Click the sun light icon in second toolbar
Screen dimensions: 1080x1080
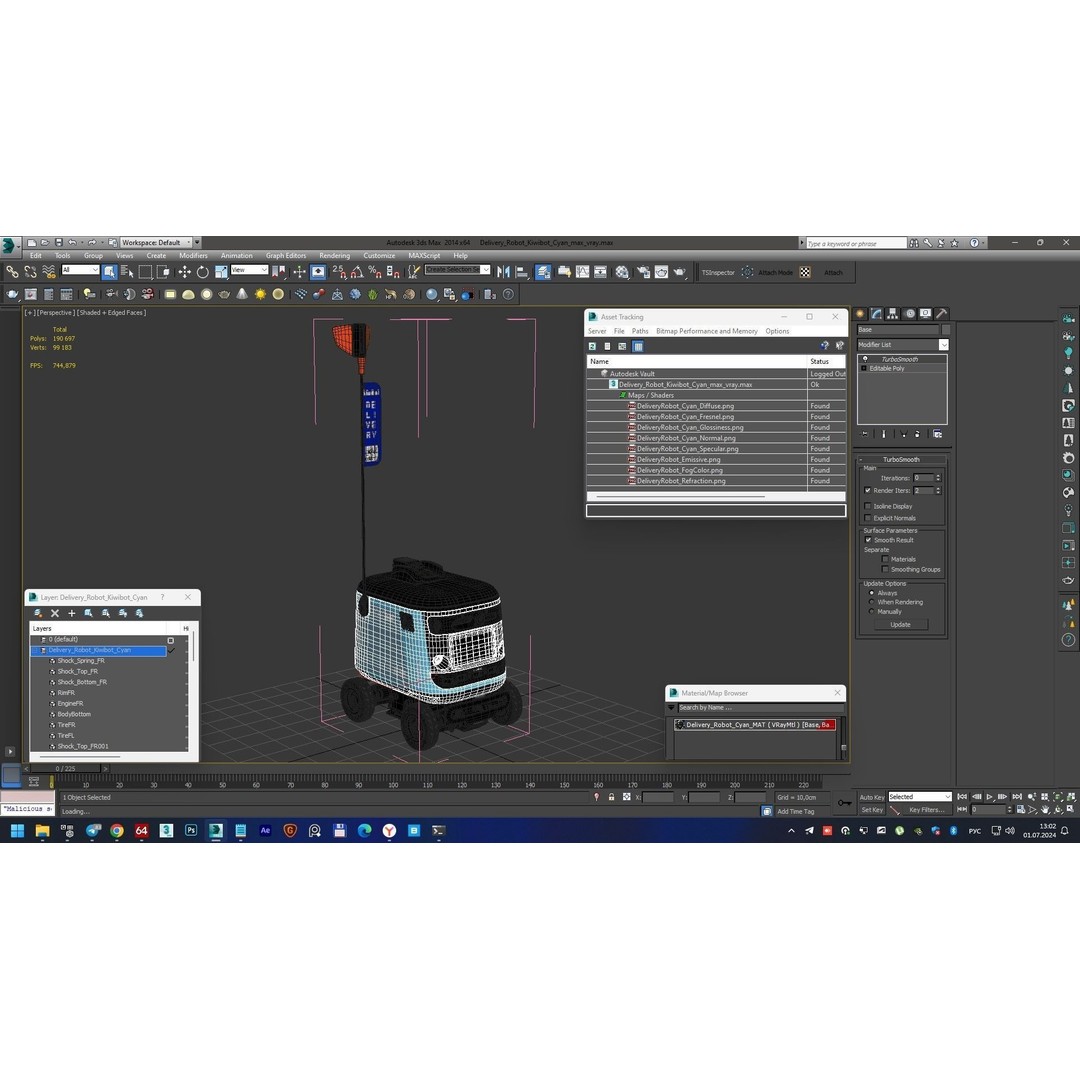tap(260, 294)
